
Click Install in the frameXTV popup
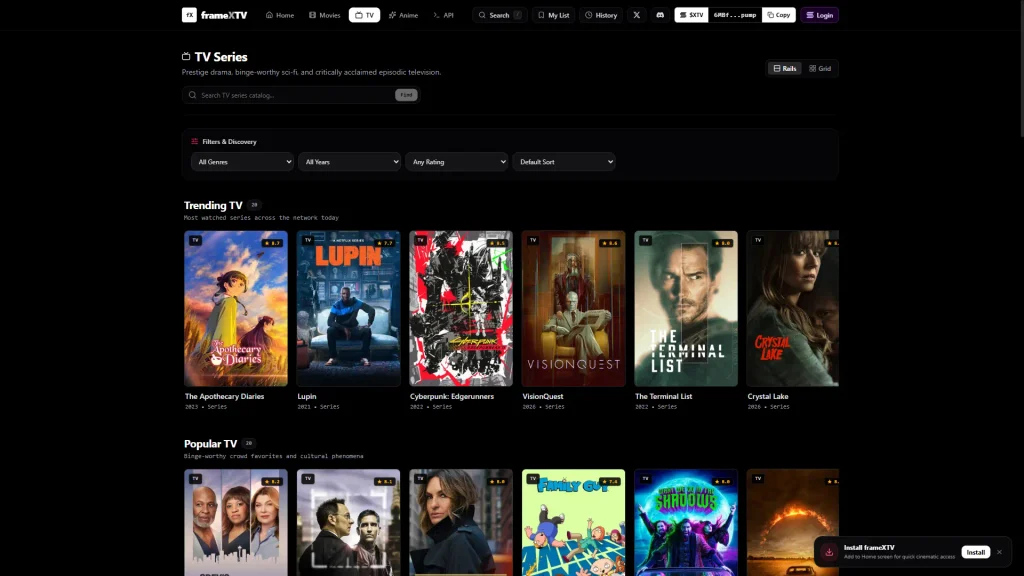976,552
